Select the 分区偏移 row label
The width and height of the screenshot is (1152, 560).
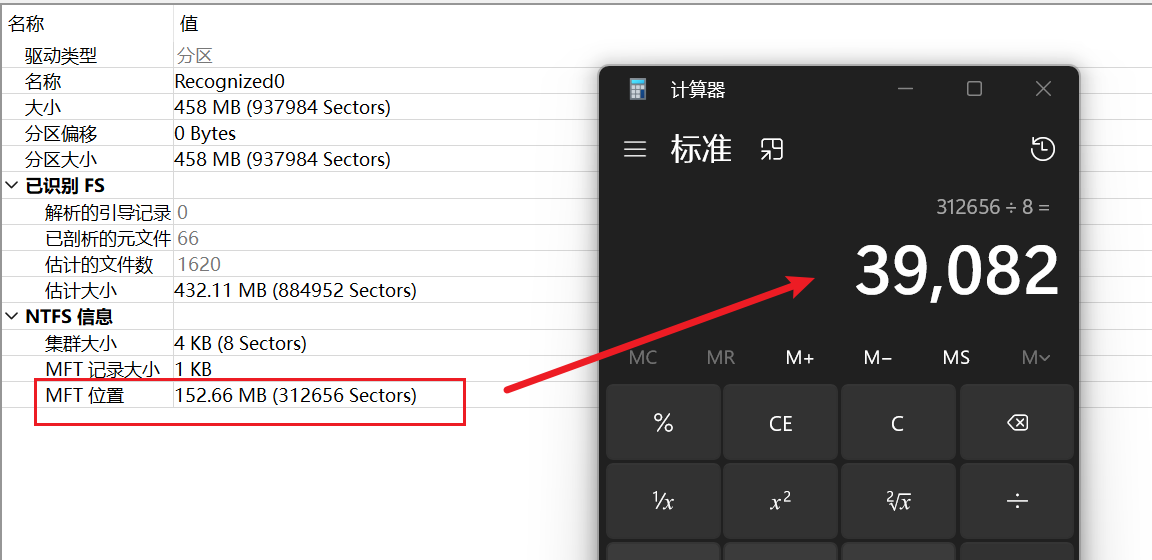coord(61,134)
